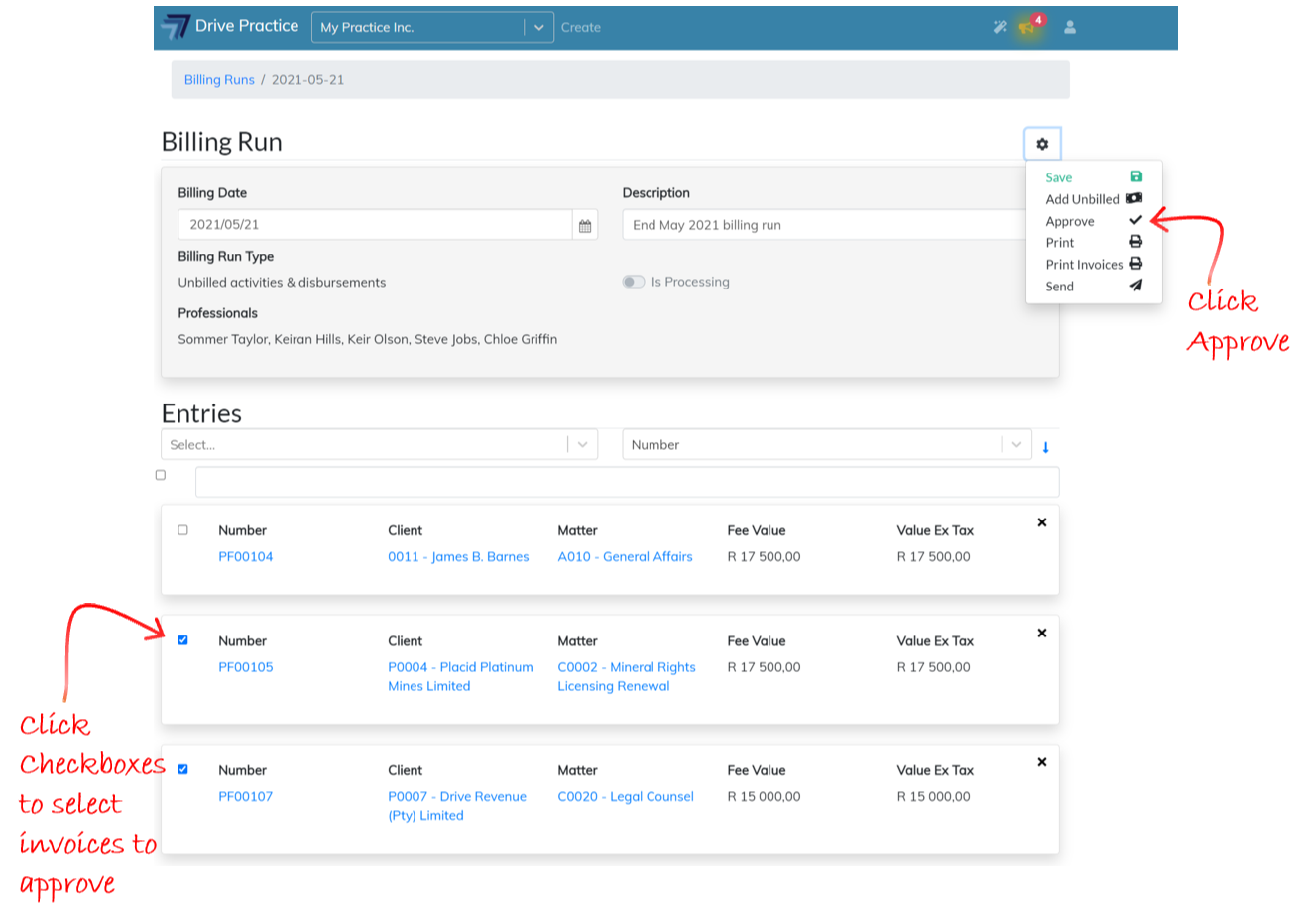This screenshot has height=924, width=1303.
Task: Toggle the Is Processing switch
Action: coord(633,282)
